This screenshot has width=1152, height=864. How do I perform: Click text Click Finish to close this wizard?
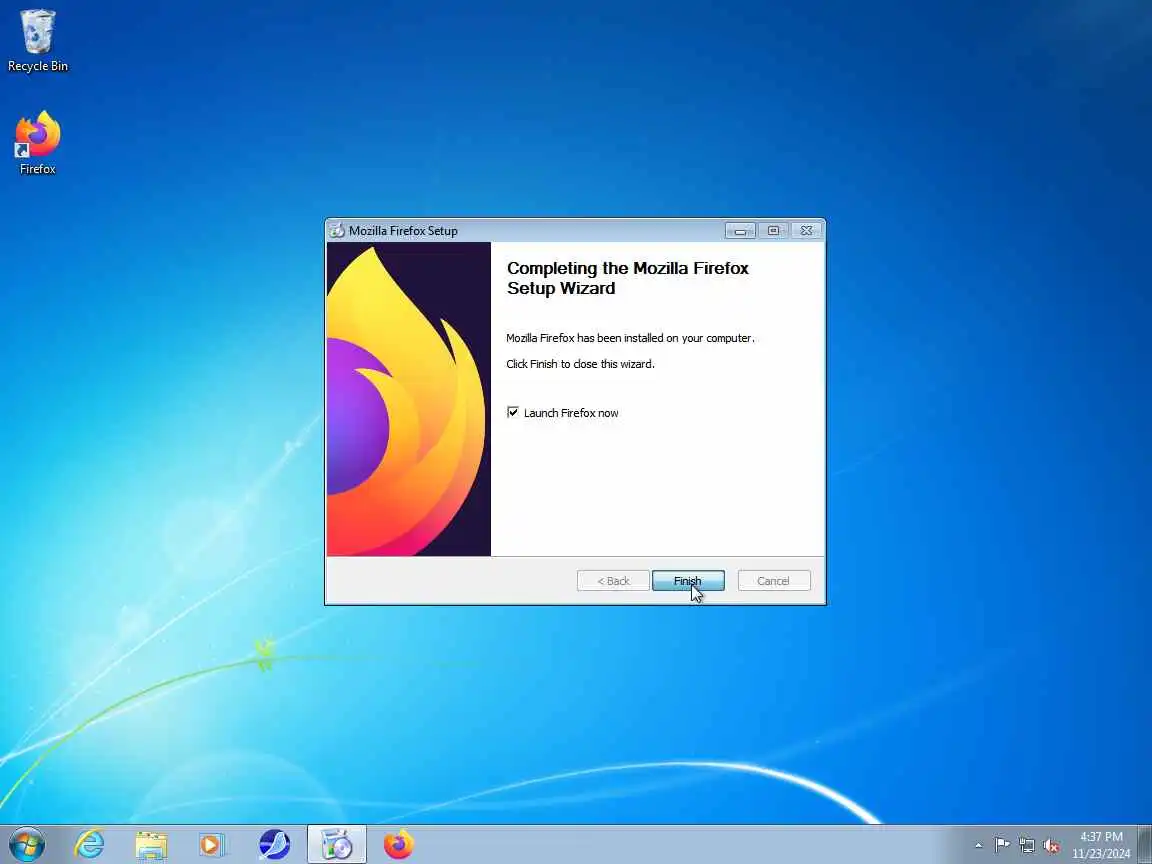tap(580, 364)
